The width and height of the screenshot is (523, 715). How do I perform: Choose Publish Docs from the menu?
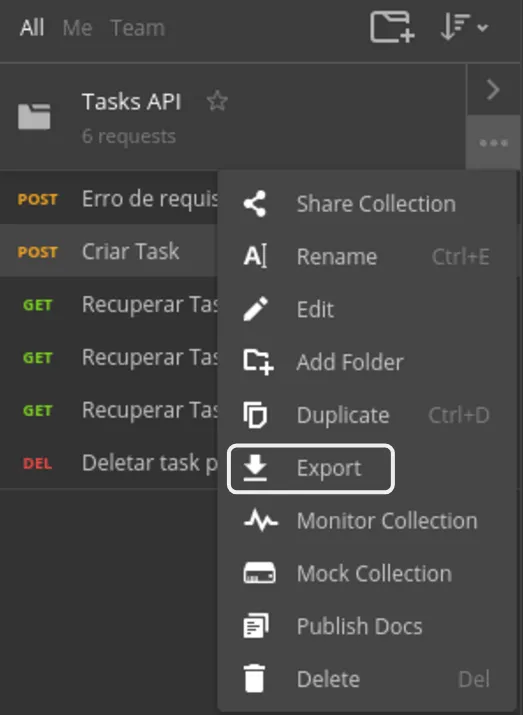pos(367,626)
